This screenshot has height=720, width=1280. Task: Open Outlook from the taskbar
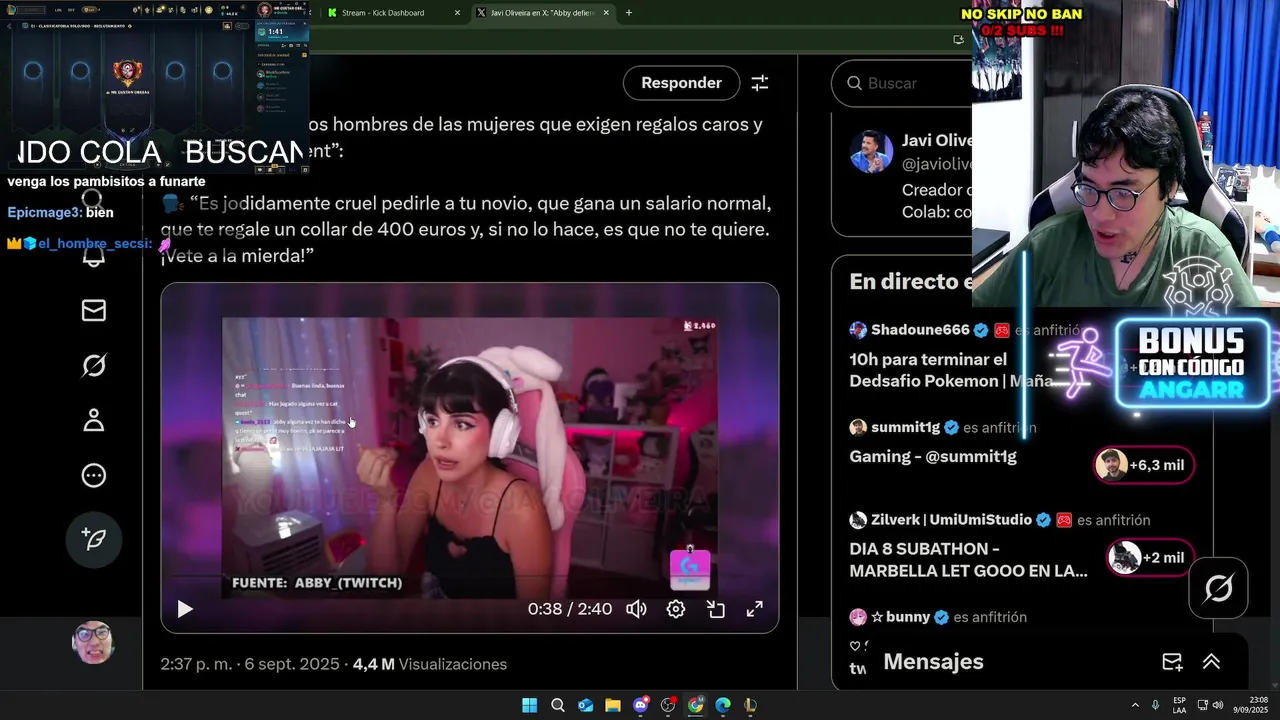click(x=585, y=705)
